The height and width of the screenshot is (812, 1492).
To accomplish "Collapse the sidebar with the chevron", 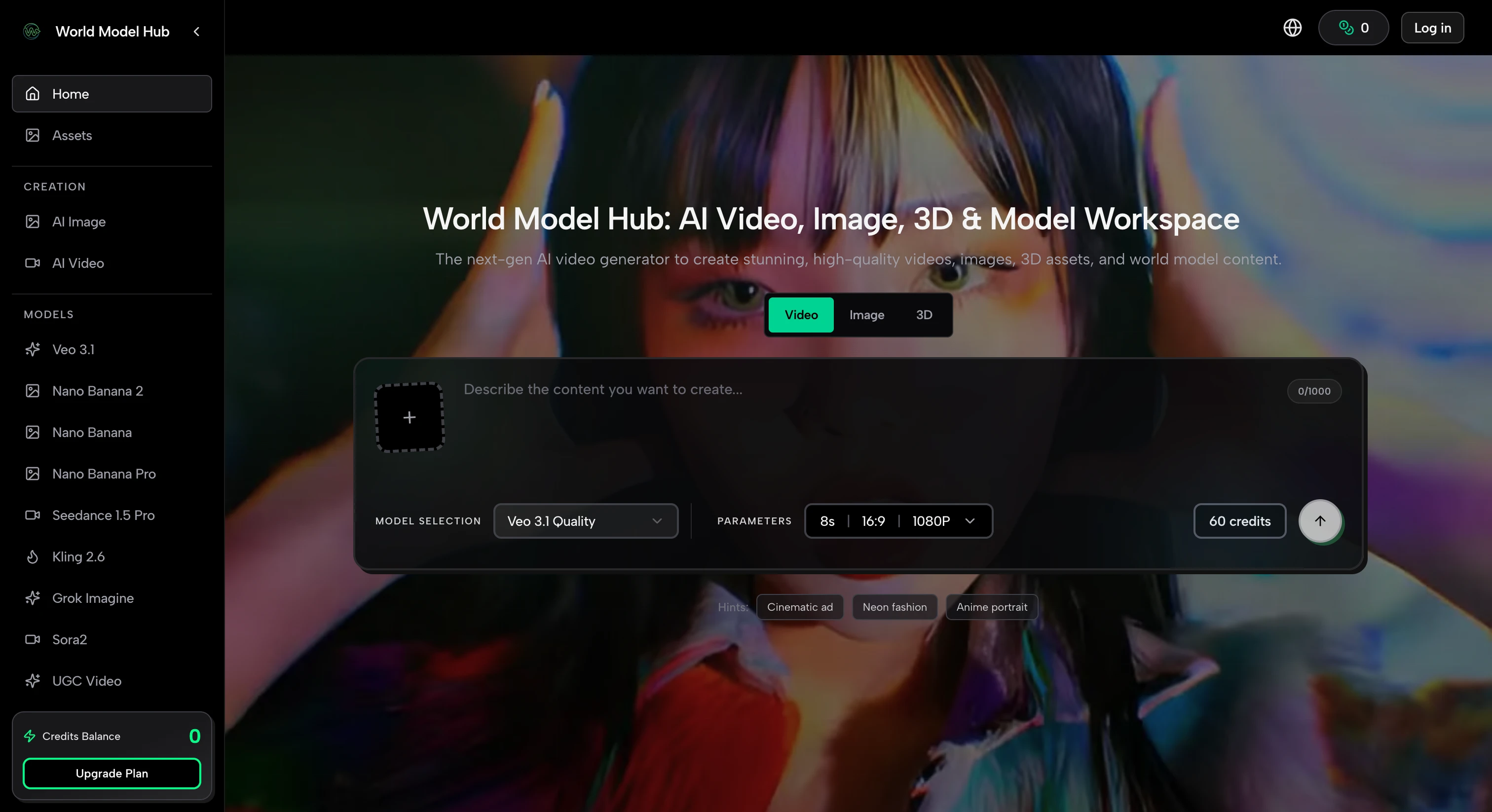I will click(196, 31).
